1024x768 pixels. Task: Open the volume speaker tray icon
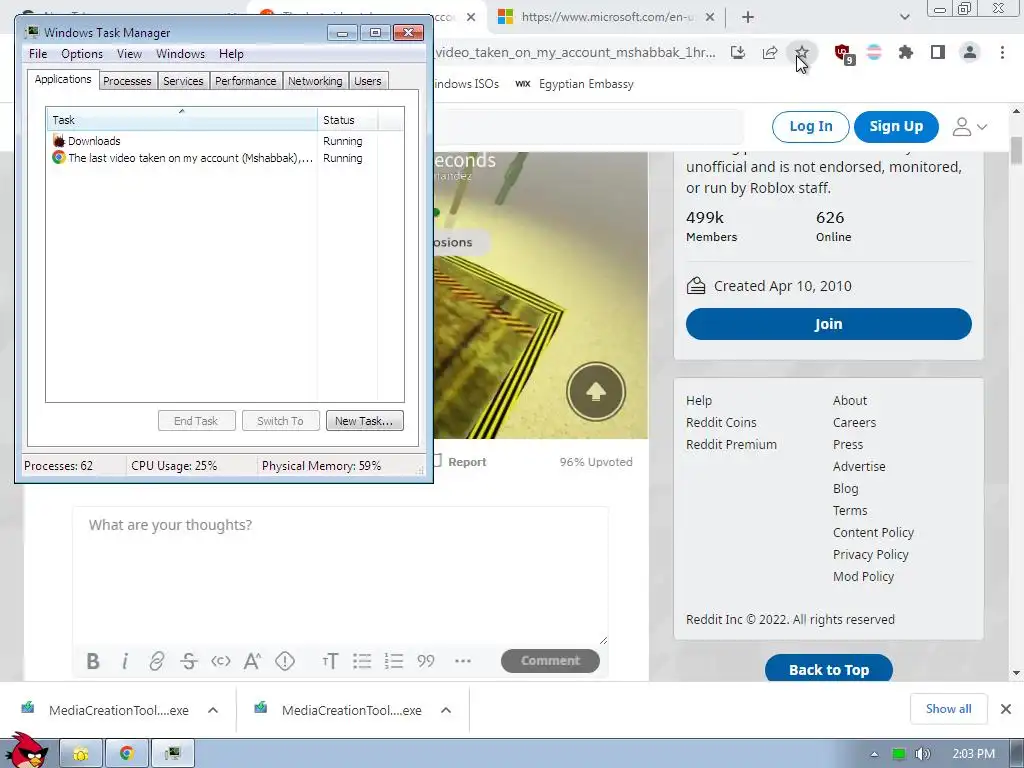pyautogui.click(x=922, y=754)
